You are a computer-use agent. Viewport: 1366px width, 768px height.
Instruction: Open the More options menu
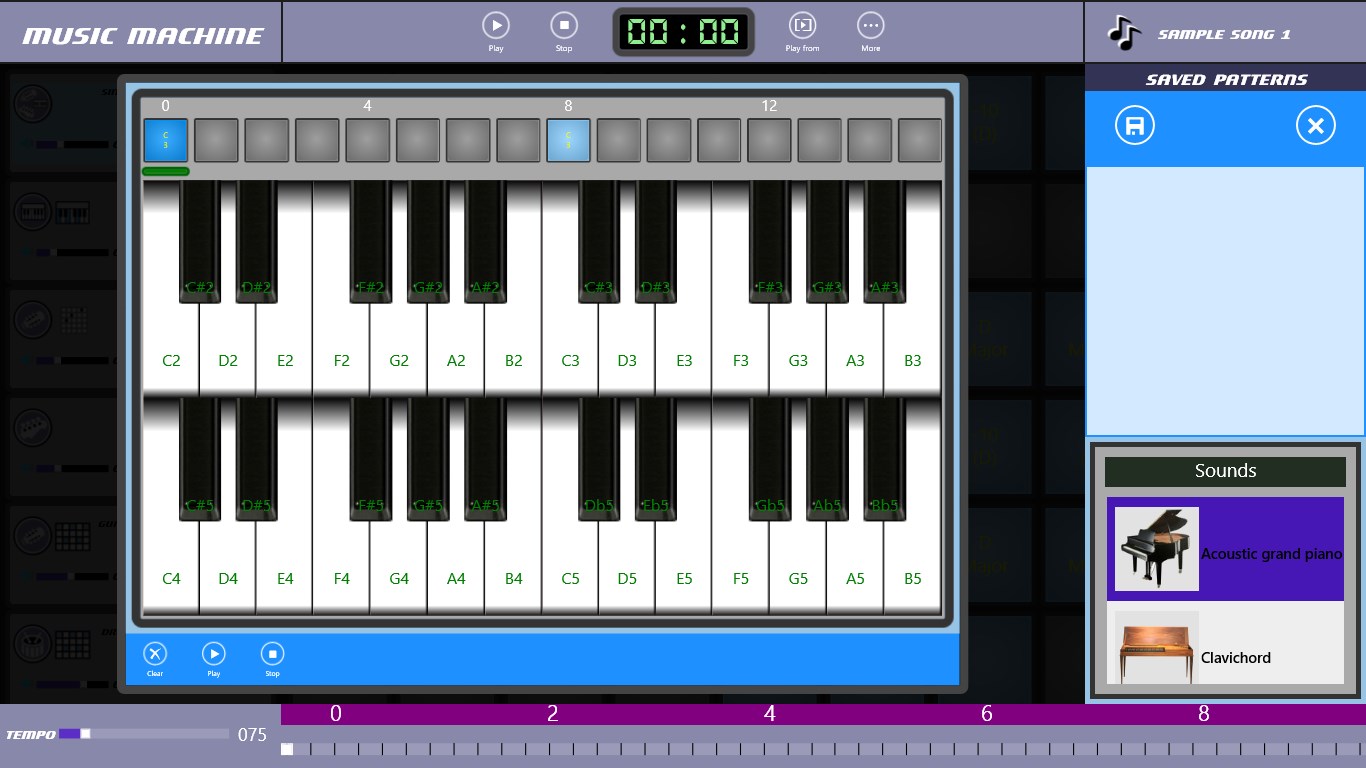tap(870, 26)
